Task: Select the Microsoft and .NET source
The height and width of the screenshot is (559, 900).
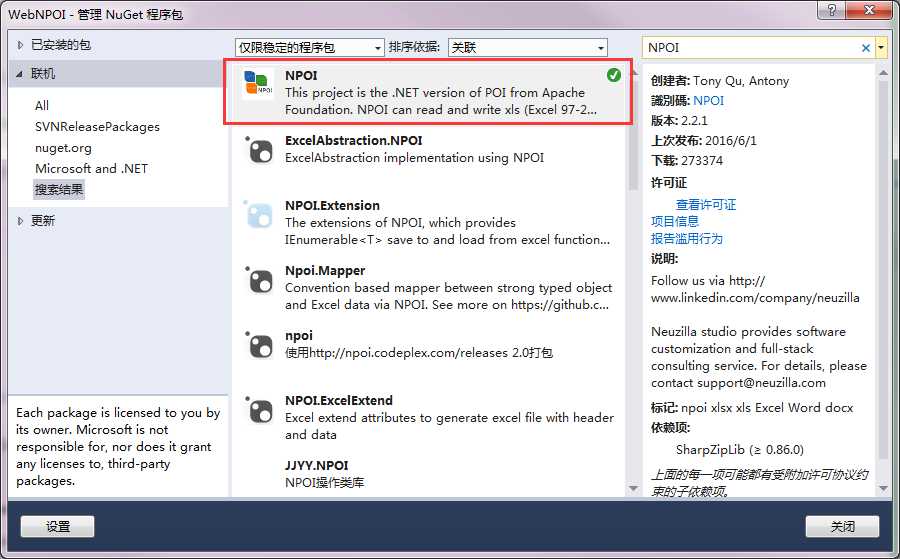Action: [x=91, y=169]
